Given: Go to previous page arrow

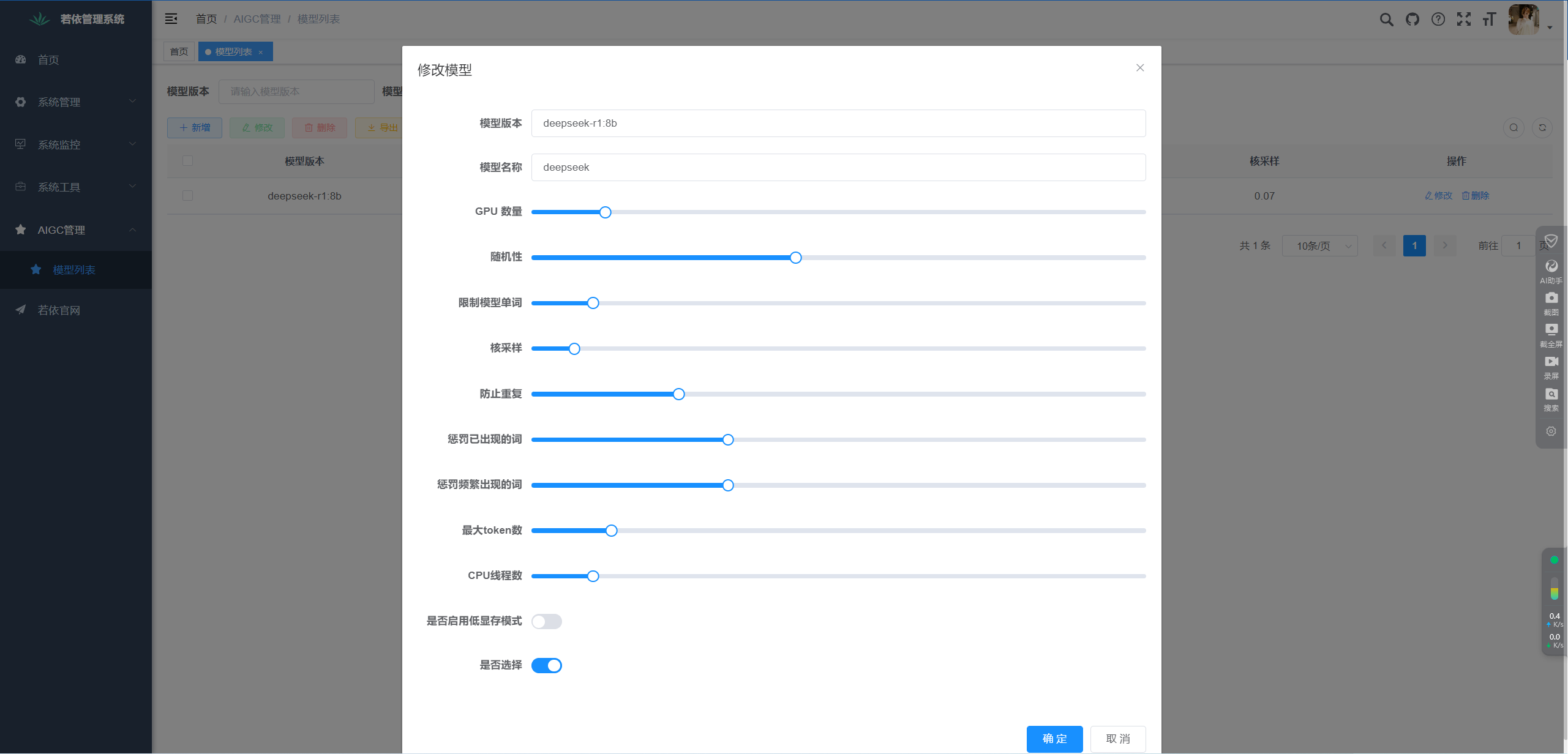Looking at the screenshot, I should pos(1384,245).
